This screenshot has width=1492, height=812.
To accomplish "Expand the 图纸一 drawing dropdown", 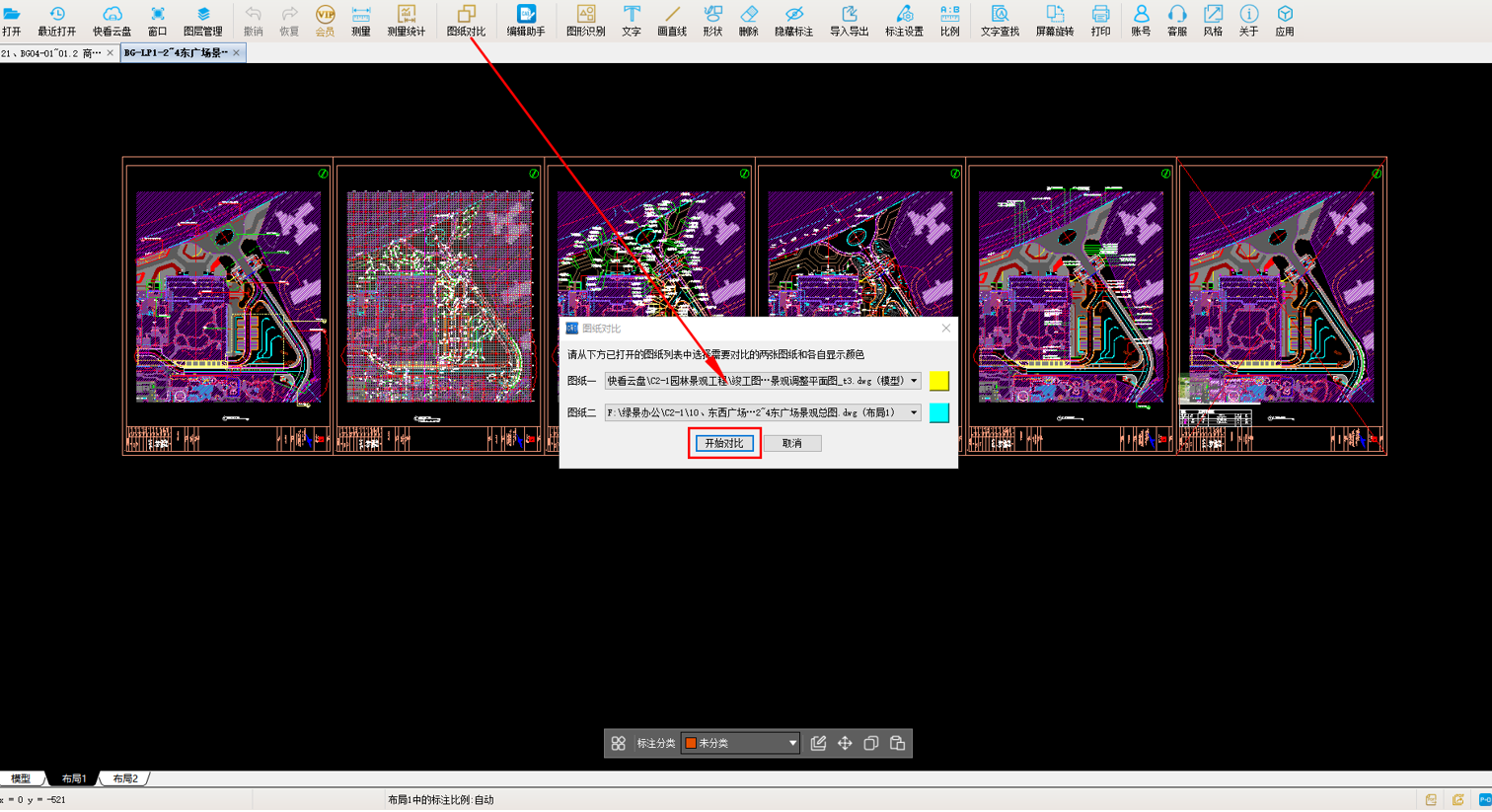I will (914, 381).
